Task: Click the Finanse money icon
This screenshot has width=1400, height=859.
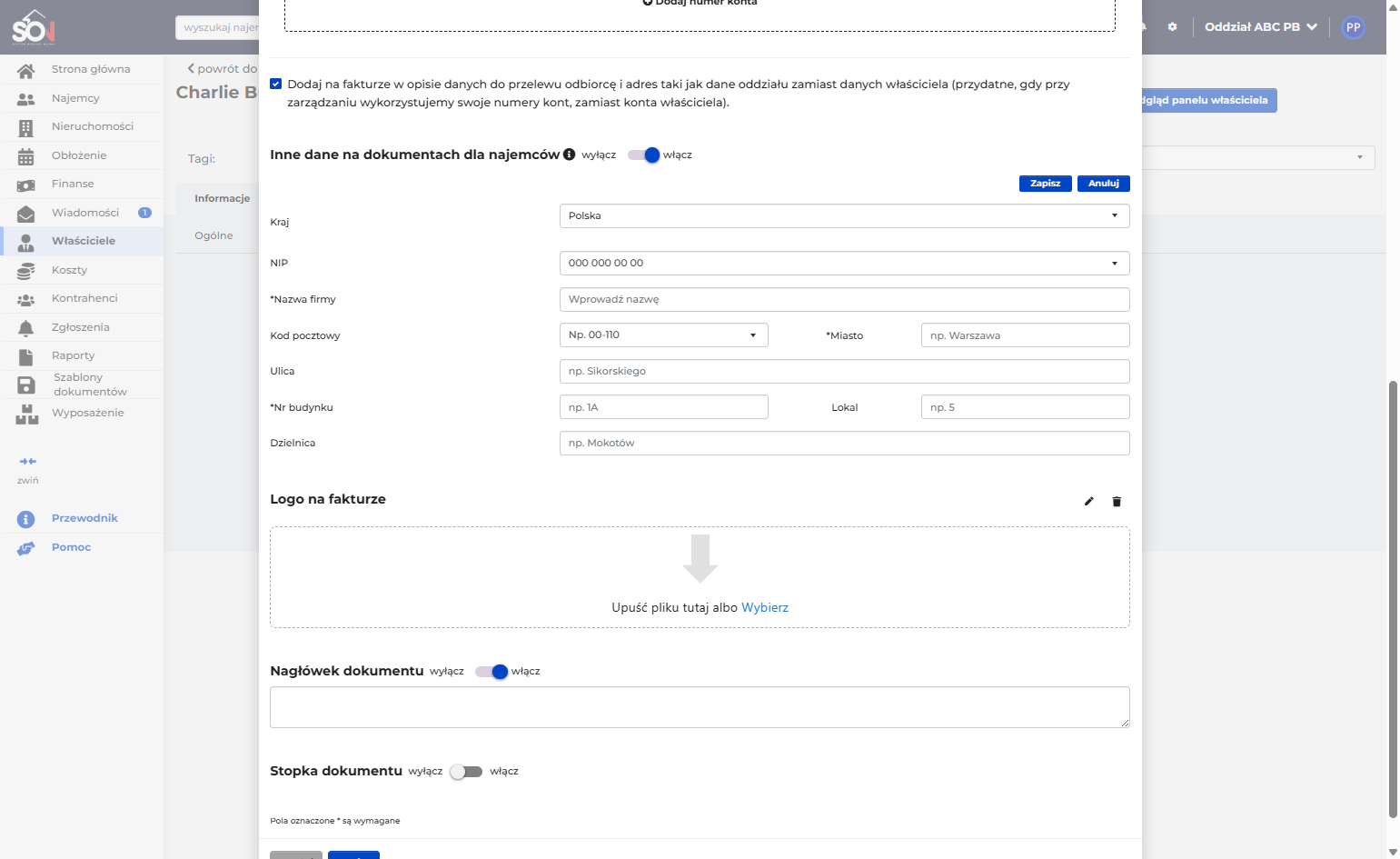Action: coord(25,185)
